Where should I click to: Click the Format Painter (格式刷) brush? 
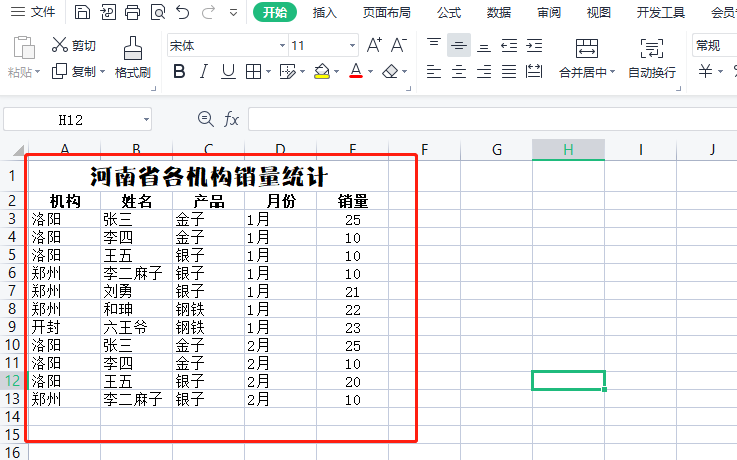[x=133, y=48]
